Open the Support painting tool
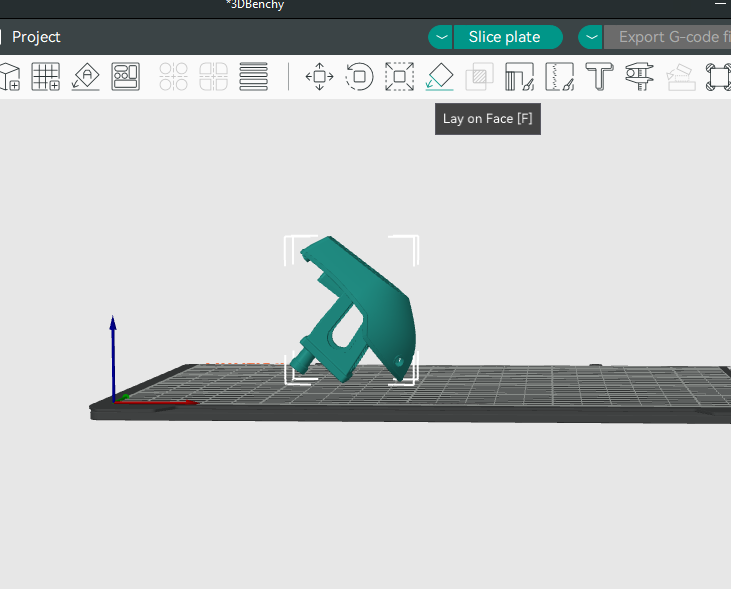 (x=519, y=76)
